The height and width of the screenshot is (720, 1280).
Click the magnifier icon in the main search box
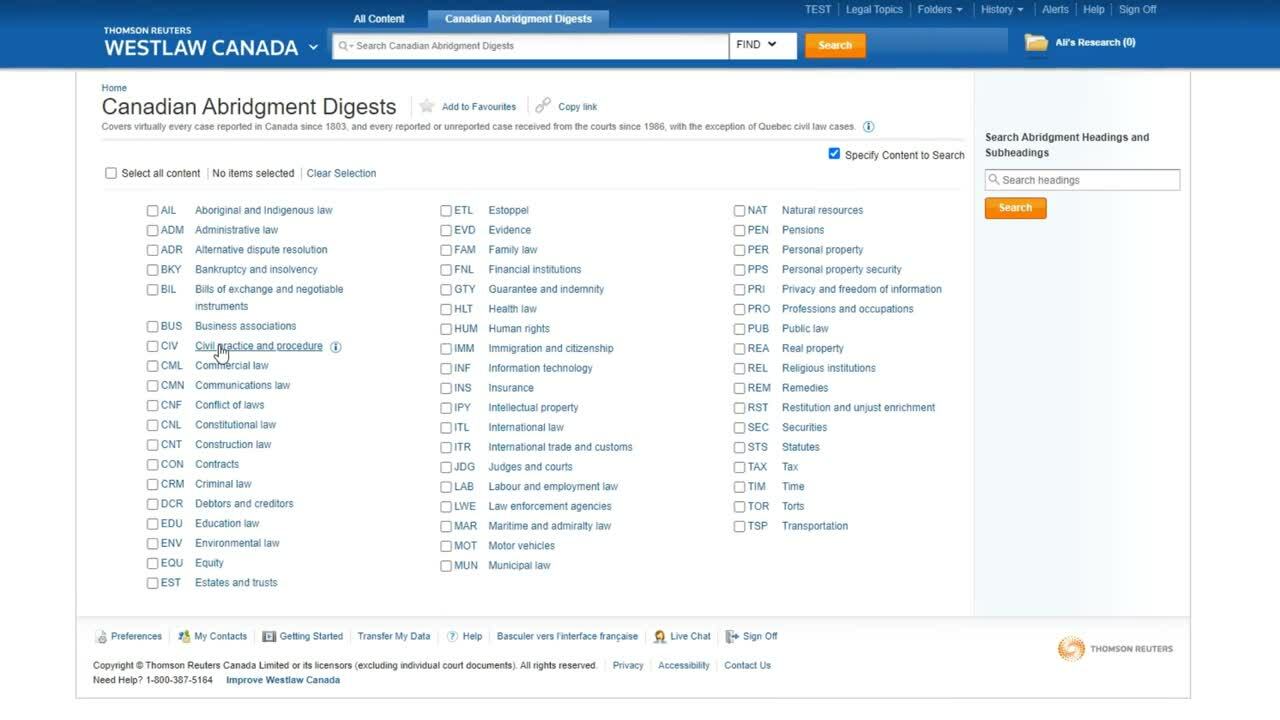pyautogui.click(x=343, y=46)
